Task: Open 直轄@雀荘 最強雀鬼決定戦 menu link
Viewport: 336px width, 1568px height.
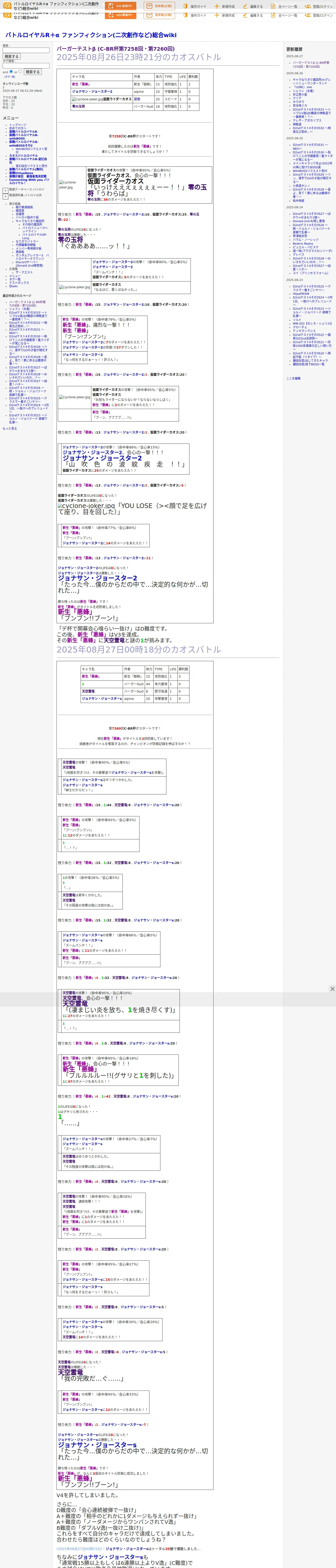Action: (27, 176)
